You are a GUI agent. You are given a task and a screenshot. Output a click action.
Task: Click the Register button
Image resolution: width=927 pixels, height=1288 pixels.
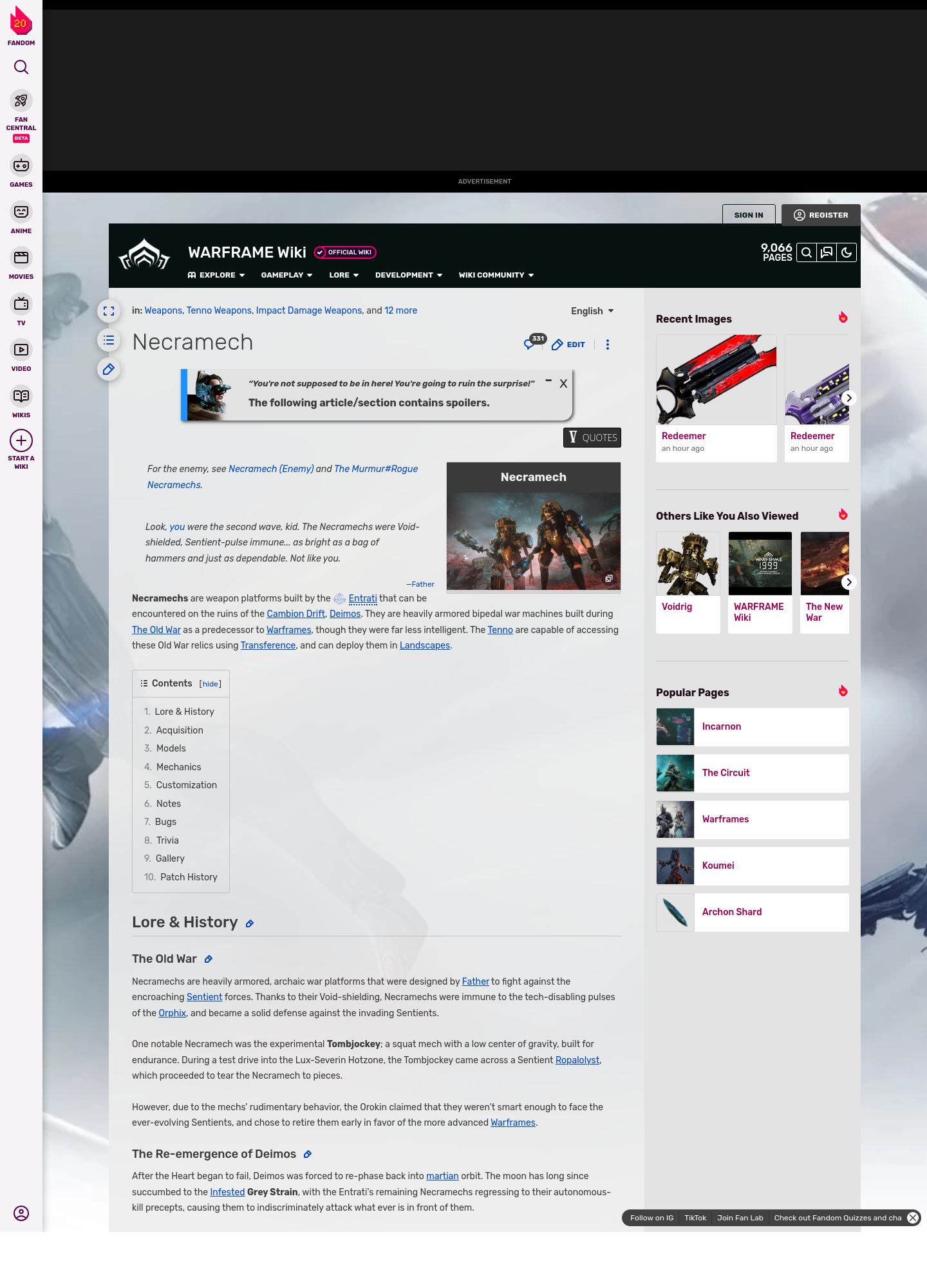[x=821, y=215]
